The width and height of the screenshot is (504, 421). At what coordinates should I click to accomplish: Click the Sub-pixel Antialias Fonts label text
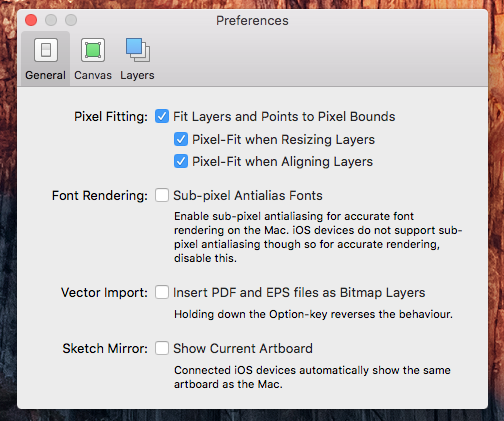248,196
